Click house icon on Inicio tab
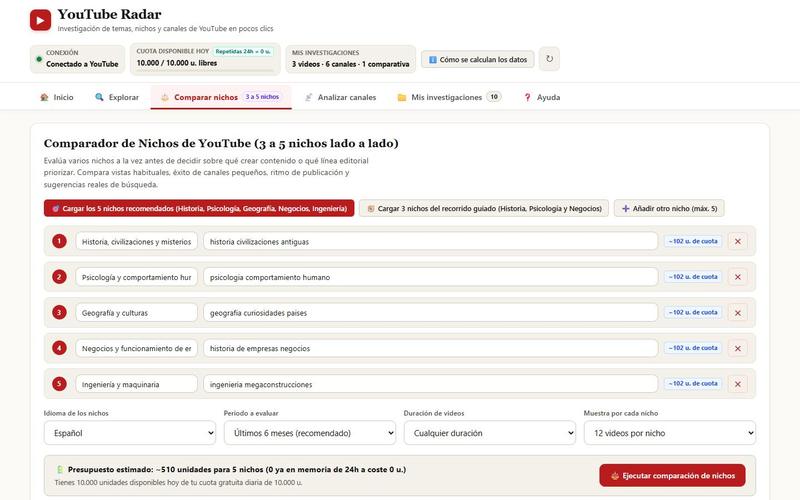The height and width of the screenshot is (500, 800). click(x=44, y=97)
